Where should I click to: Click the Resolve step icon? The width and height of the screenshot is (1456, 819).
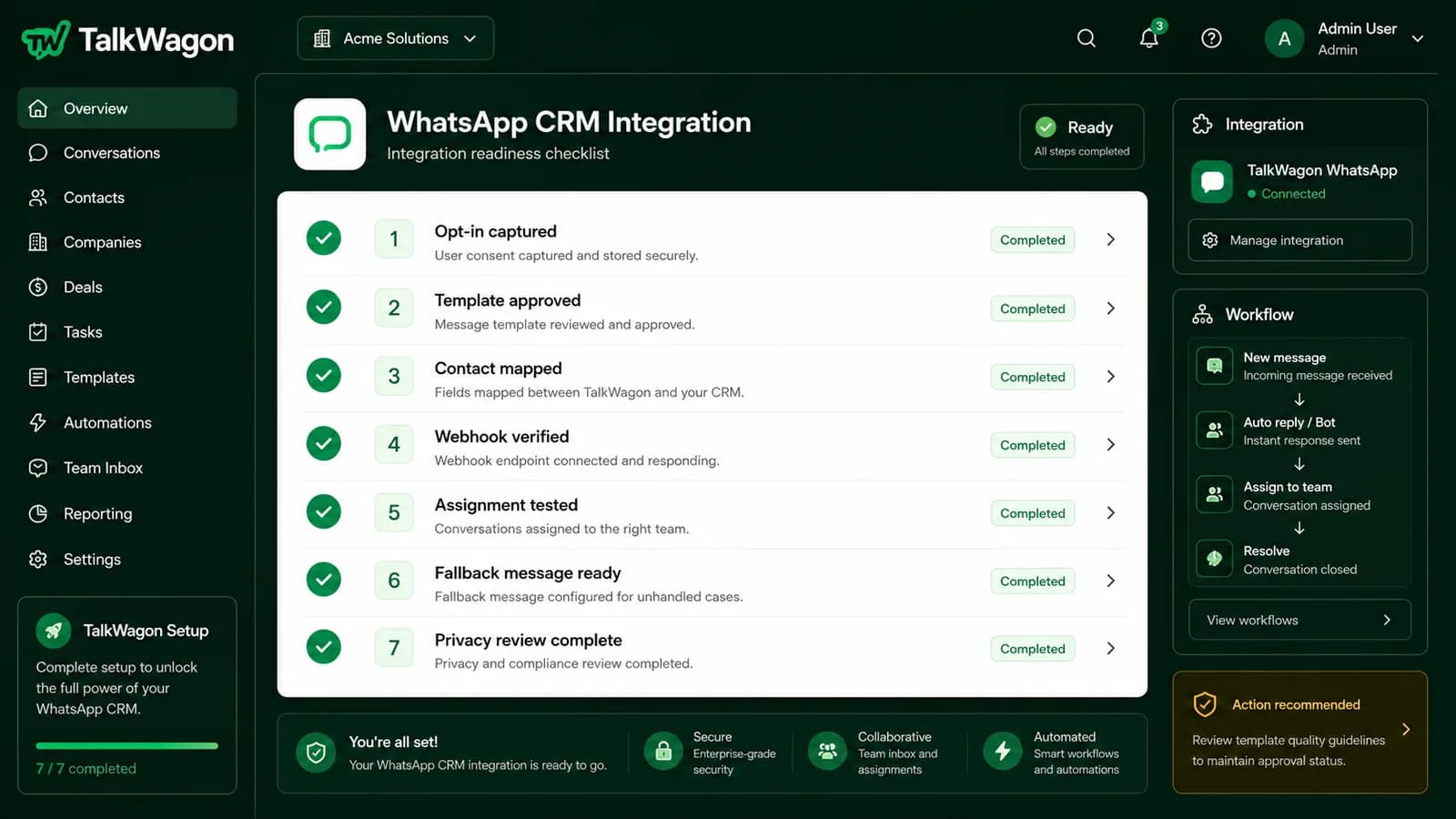click(x=1214, y=559)
